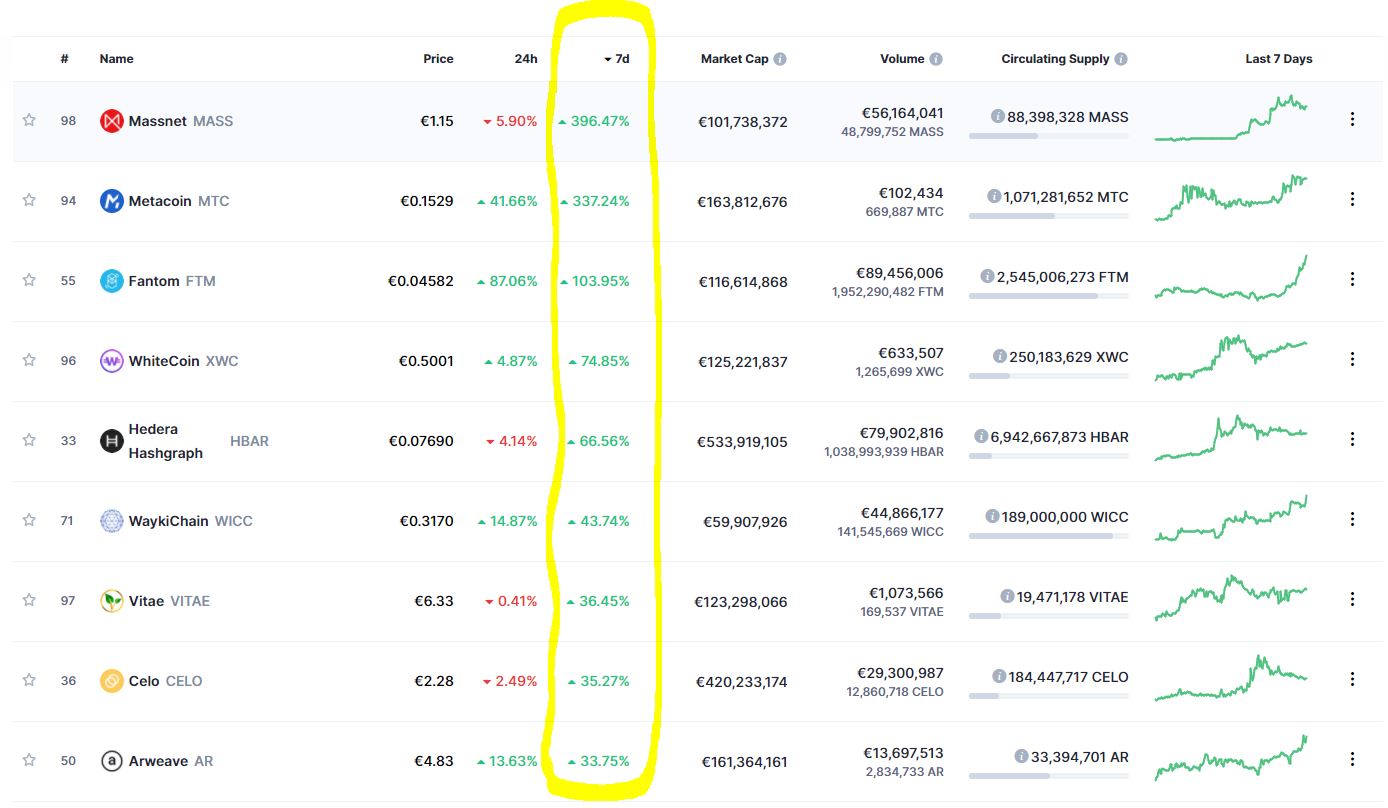The height and width of the screenshot is (808, 1388).
Task: Click the Hedera Hashgraph coin logo
Action: click(x=112, y=441)
